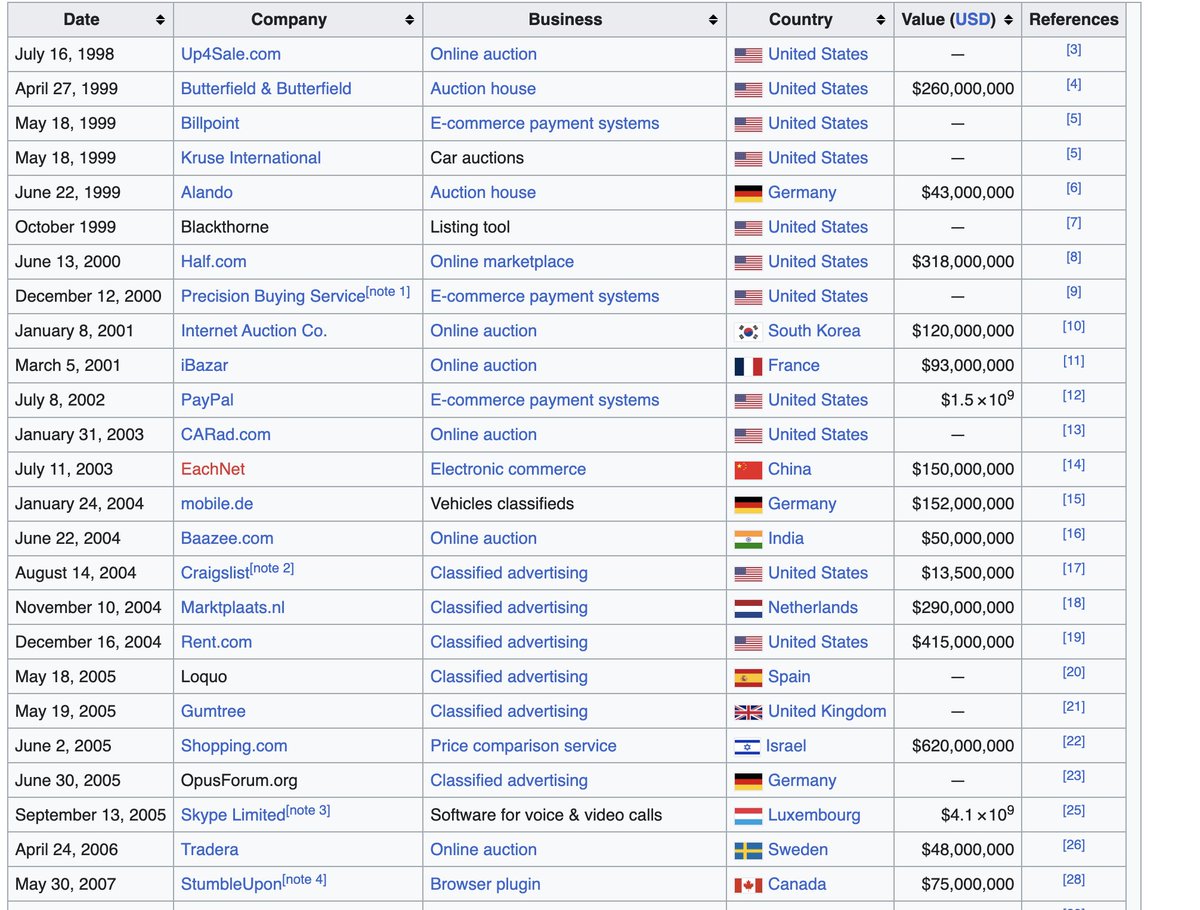This screenshot has height=910, width=1200.
Task: Open reference [25] citation for Skype
Action: (1073, 811)
